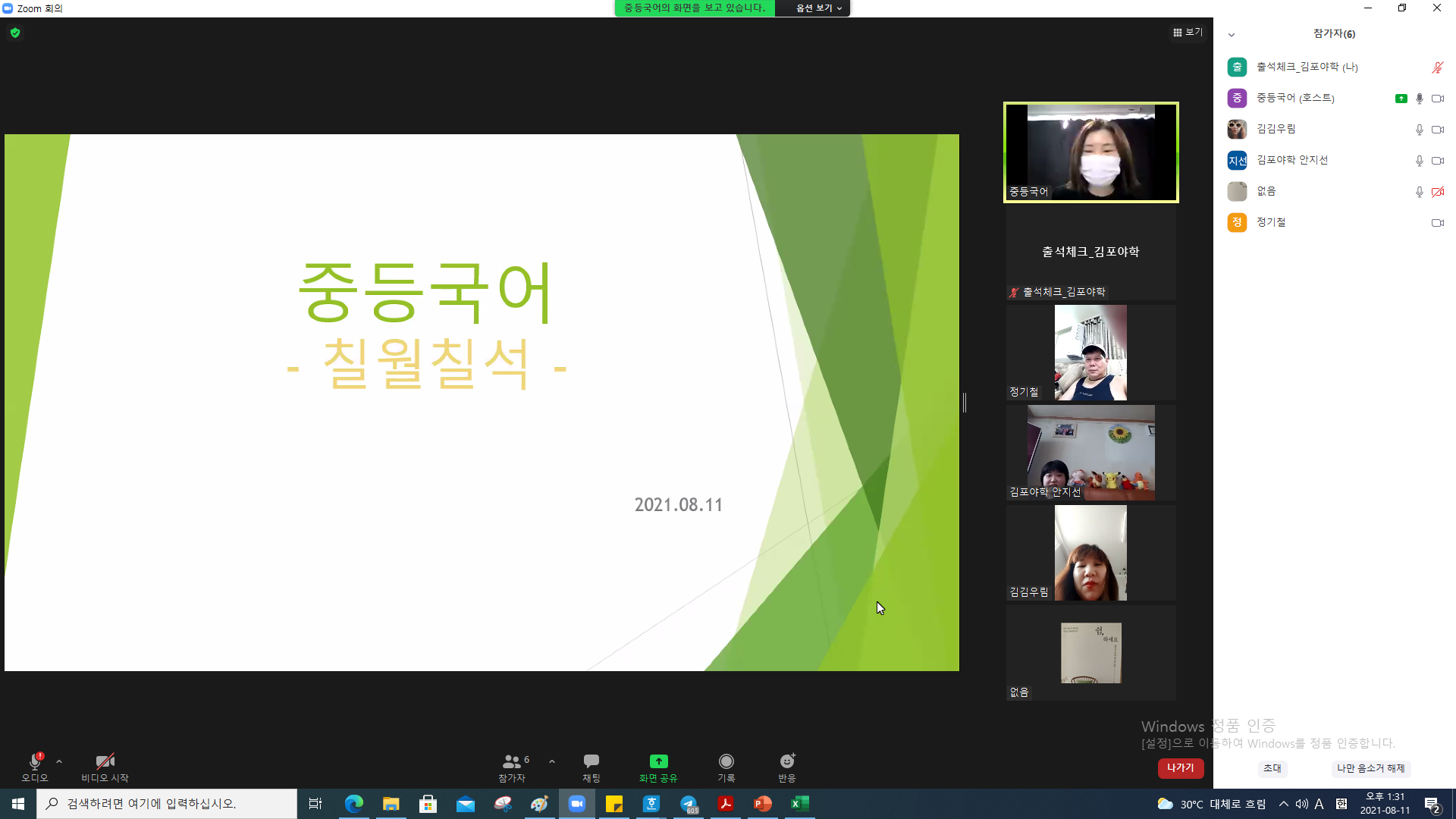
Task: Click microphone icon for 김김우림
Action: click(x=1420, y=130)
